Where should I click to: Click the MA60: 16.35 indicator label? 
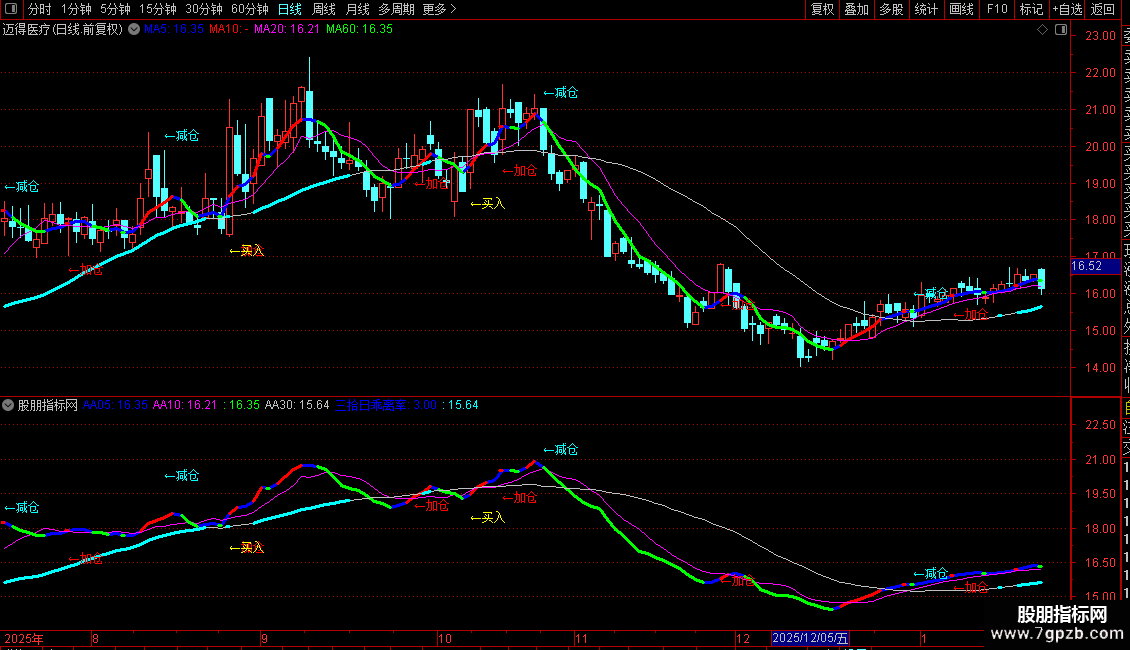[x=360, y=29]
